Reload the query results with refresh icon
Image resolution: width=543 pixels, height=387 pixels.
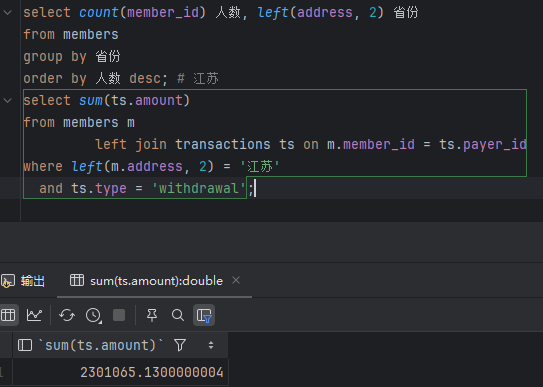tap(67, 315)
